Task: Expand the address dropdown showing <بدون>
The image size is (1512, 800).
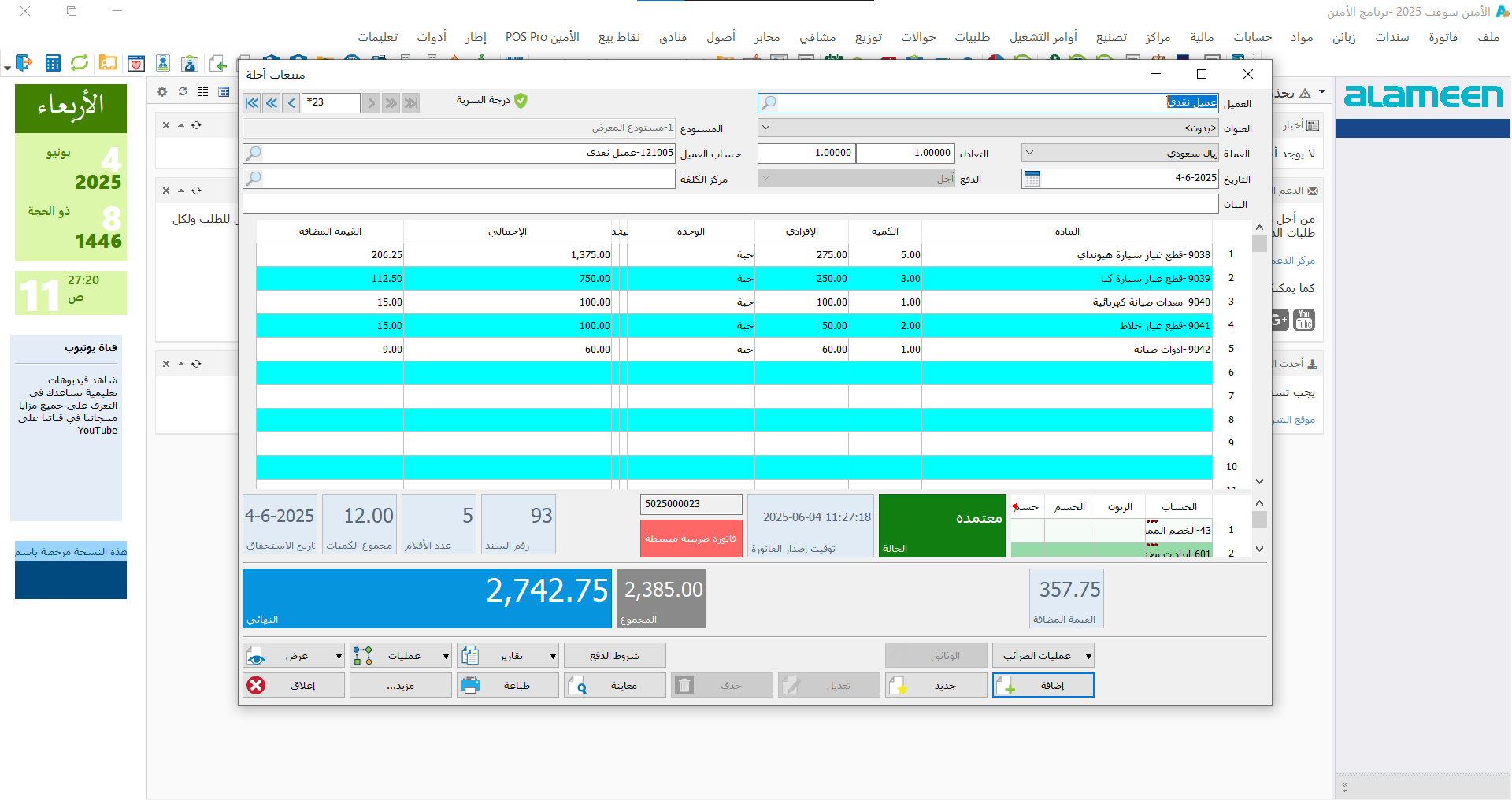Action: pyautogui.click(x=766, y=128)
